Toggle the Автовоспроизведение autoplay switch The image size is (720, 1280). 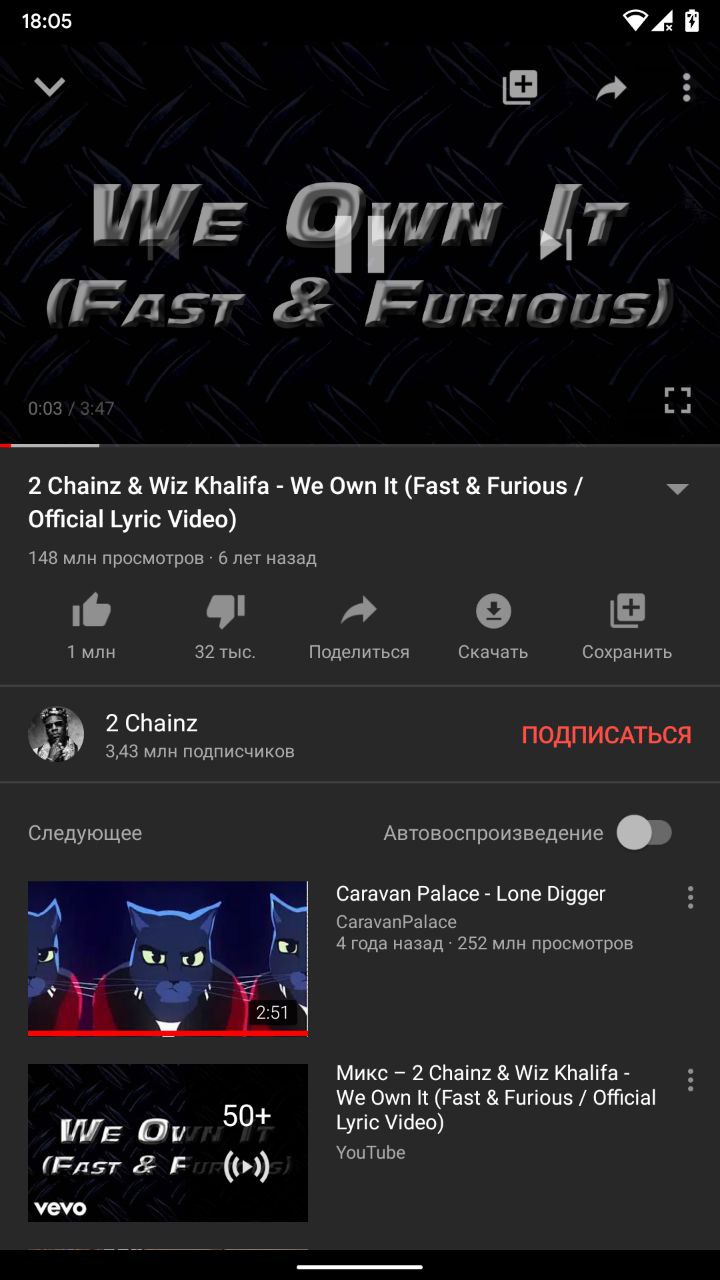click(644, 832)
